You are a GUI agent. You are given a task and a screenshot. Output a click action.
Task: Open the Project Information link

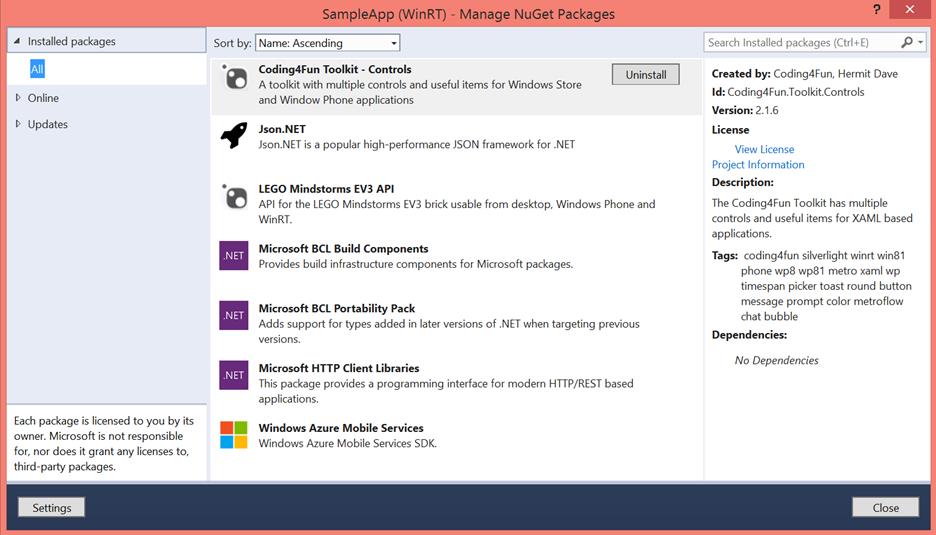(758, 165)
